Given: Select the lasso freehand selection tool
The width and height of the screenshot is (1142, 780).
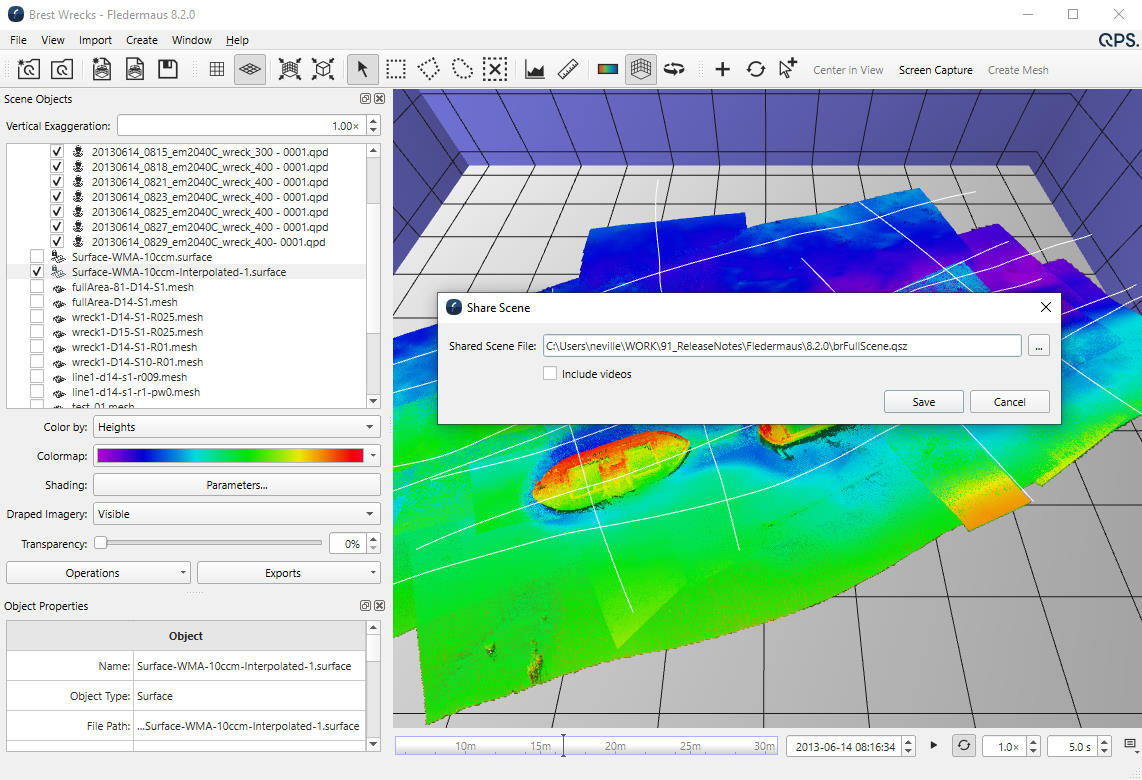Looking at the screenshot, I should (461, 69).
